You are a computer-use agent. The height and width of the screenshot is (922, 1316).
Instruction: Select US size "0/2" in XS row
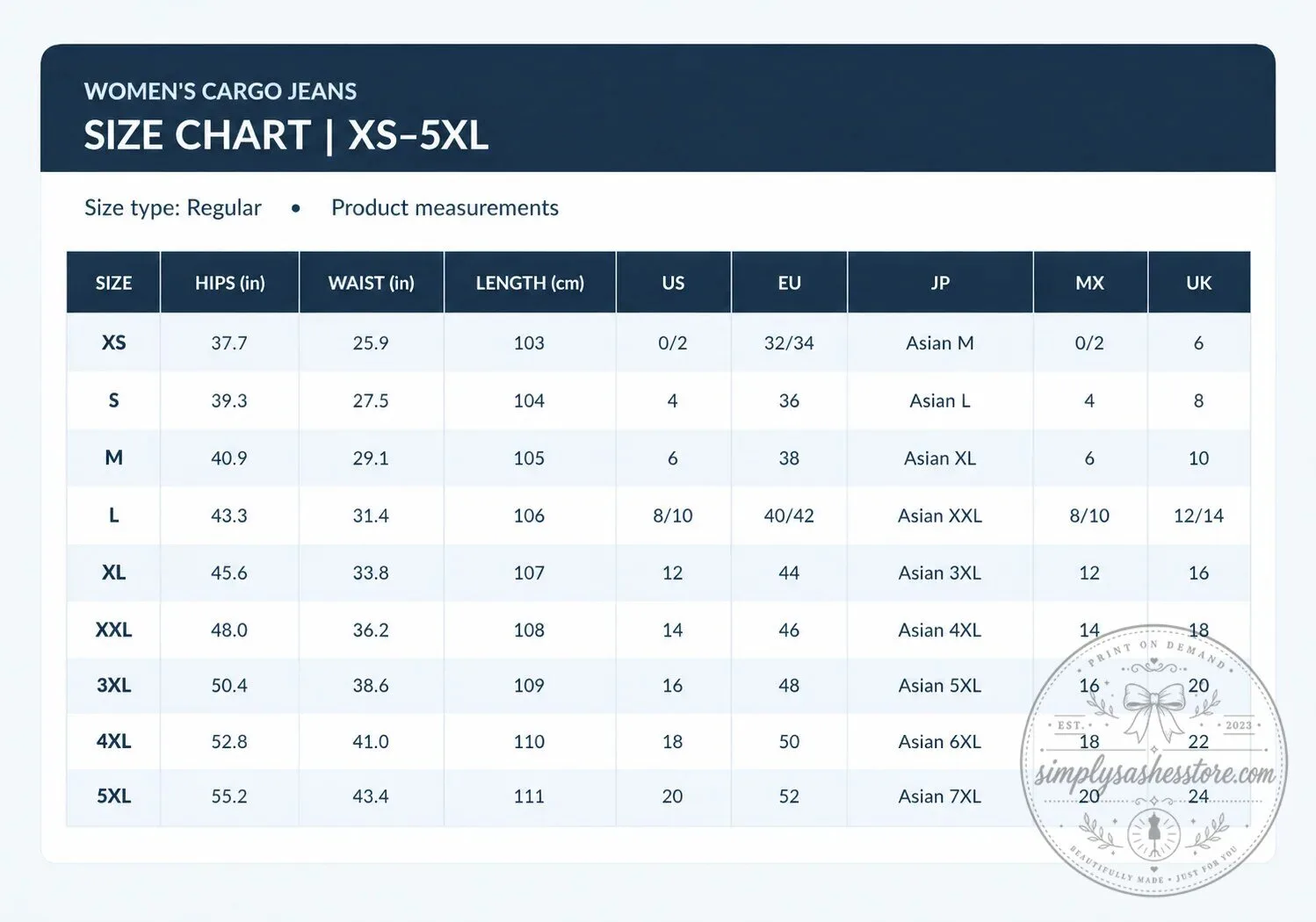click(673, 342)
